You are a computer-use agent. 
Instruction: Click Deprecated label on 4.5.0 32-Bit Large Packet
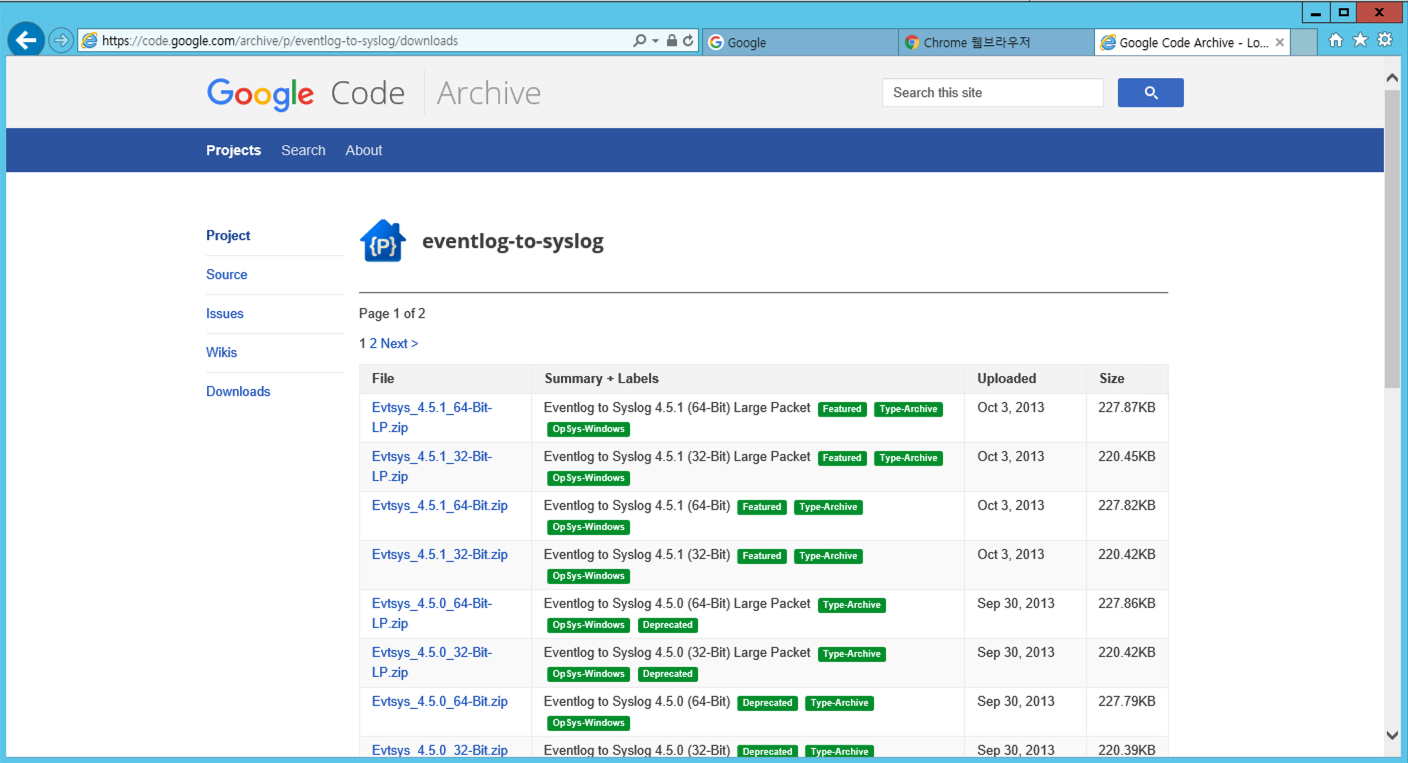[x=667, y=674]
